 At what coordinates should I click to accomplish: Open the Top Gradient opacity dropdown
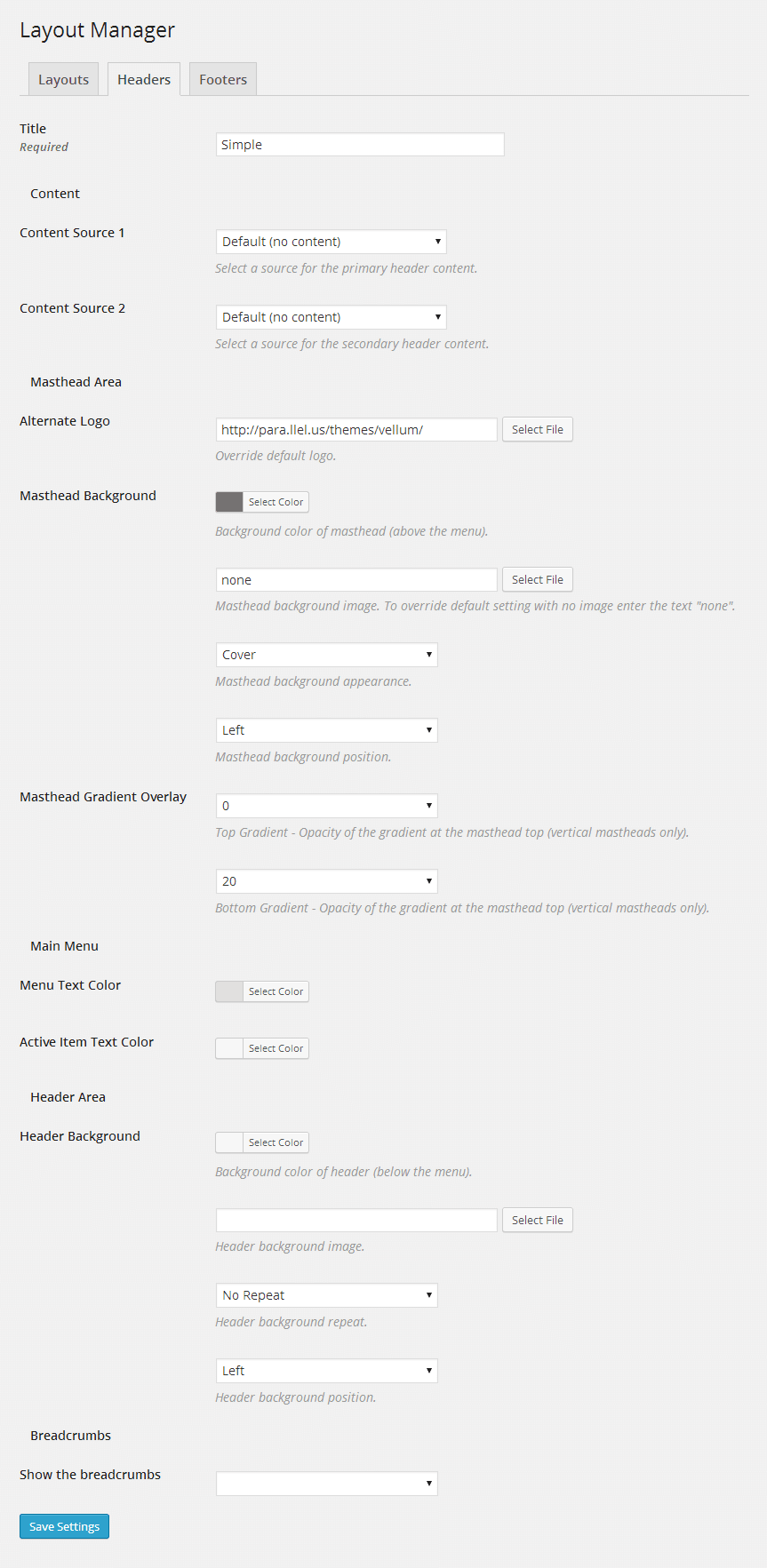coord(326,806)
